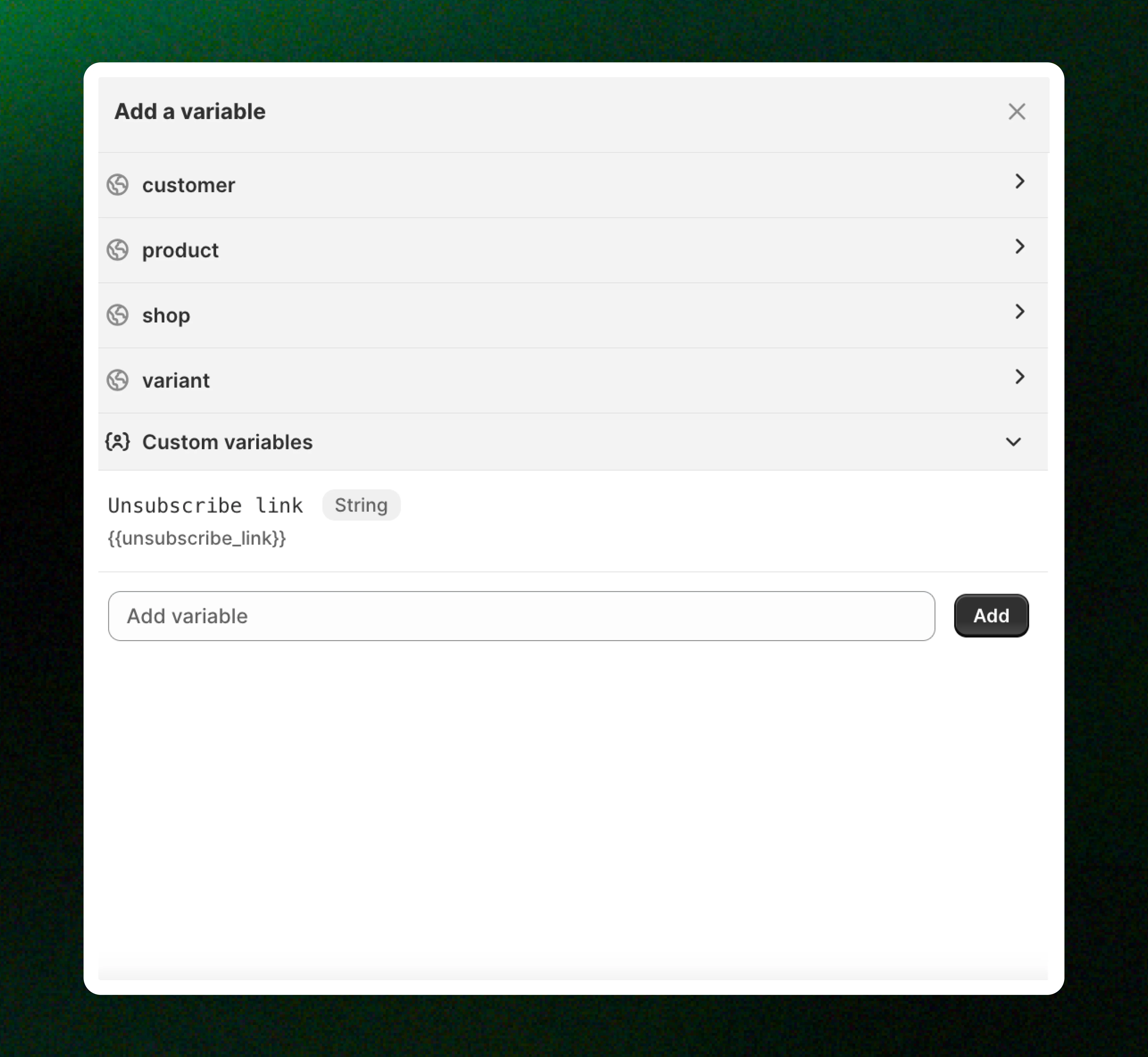The image size is (1148, 1057).
Task: Collapse the Custom variables section chevron
Action: [x=1013, y=442]
